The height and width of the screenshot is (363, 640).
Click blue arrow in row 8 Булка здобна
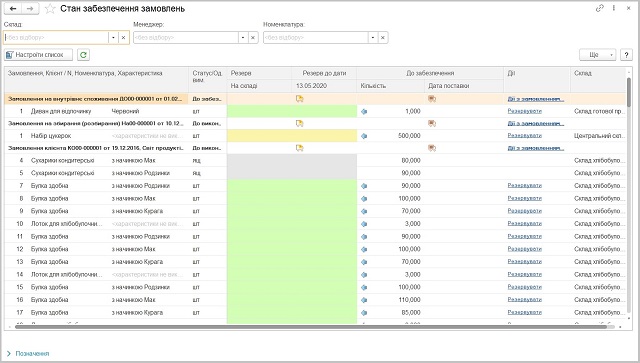click(364, 198)
